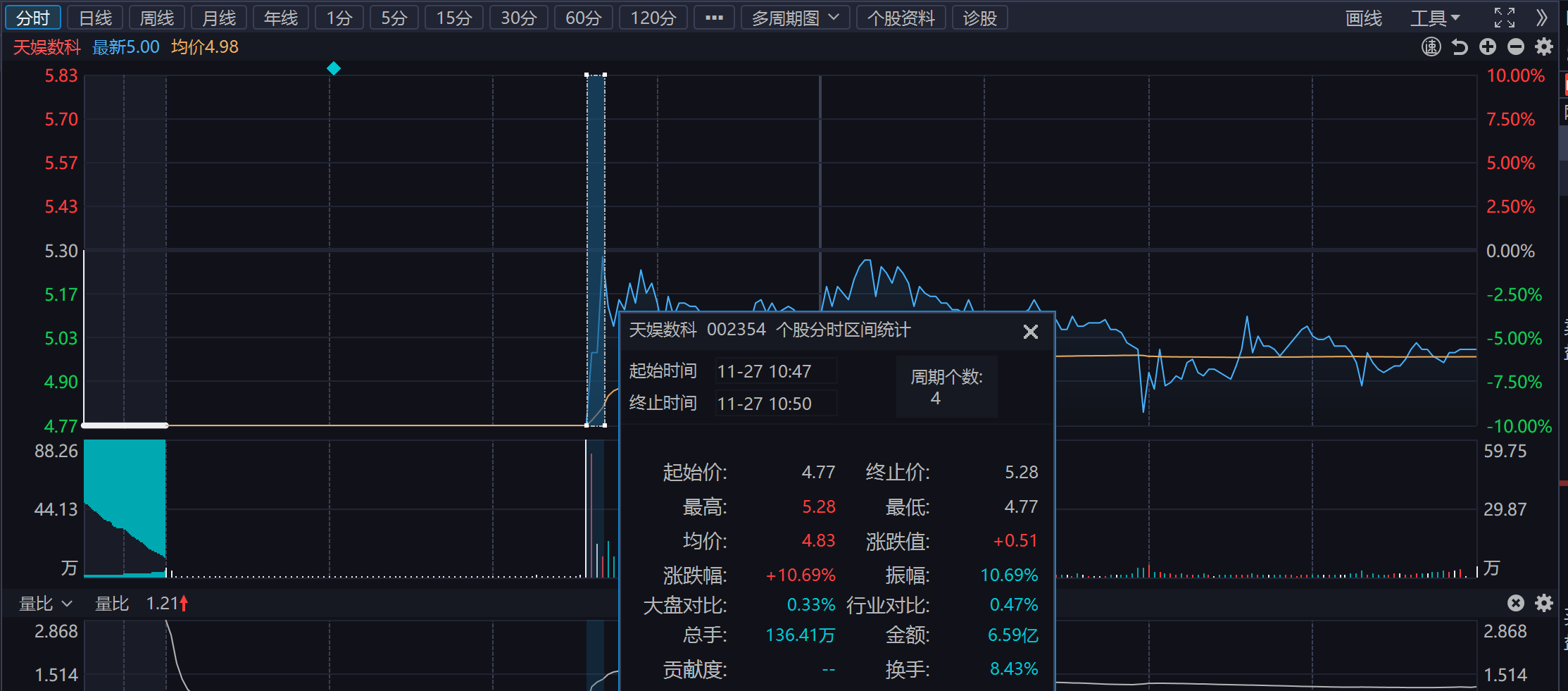Switch to 月线 monthly chart tab

218,18
